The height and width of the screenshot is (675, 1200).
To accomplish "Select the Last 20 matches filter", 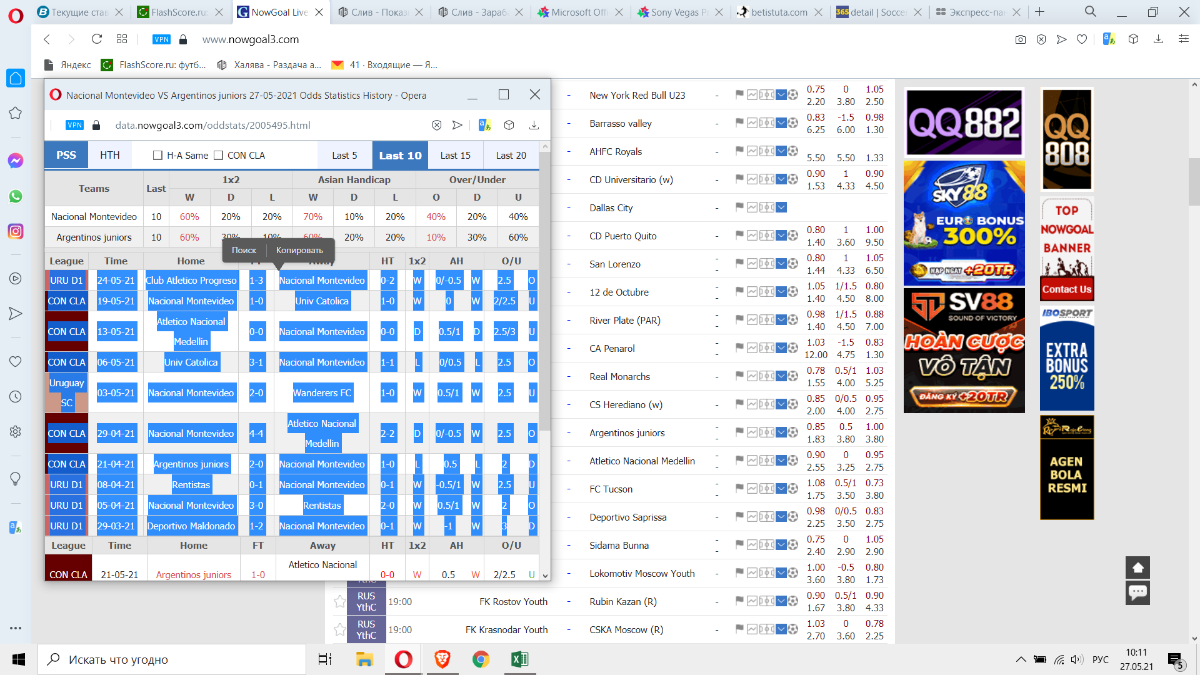I will click(x=511, y=156).
